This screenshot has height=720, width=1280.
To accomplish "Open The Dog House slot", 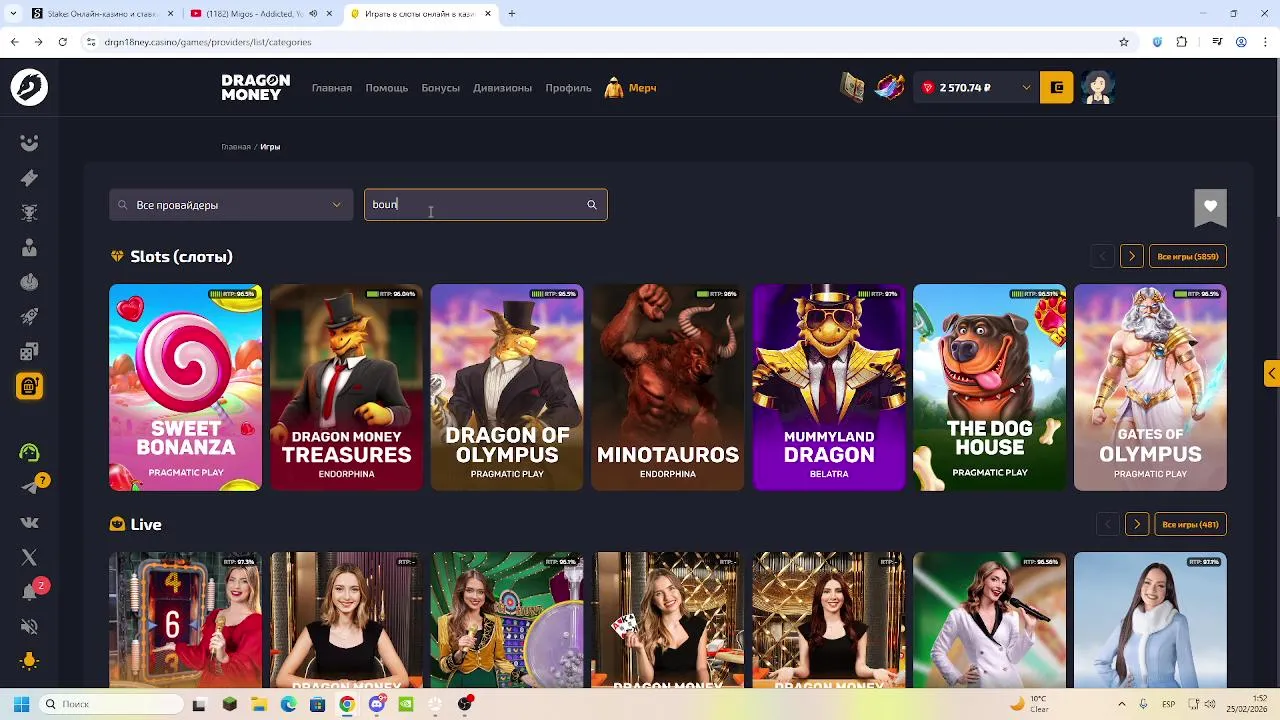I will pyautogui.click(x=990, y=388).
